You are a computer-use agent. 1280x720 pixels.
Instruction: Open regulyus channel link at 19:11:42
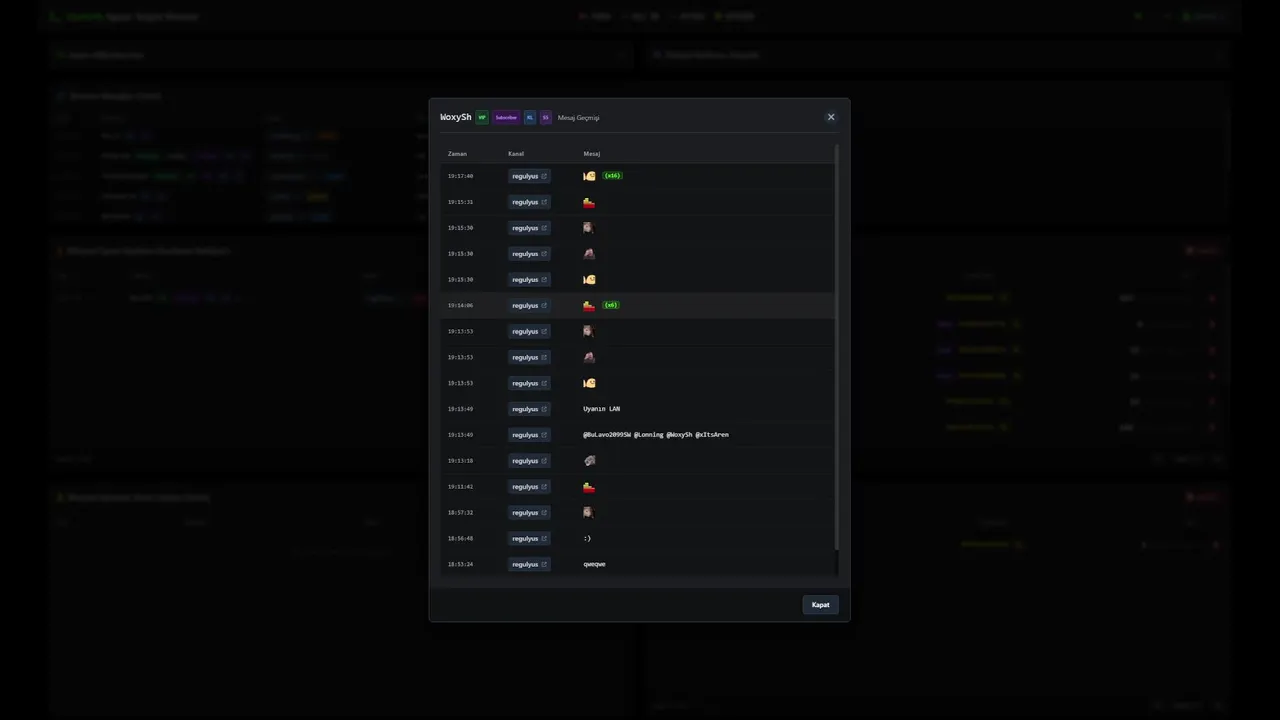(529, 487)
